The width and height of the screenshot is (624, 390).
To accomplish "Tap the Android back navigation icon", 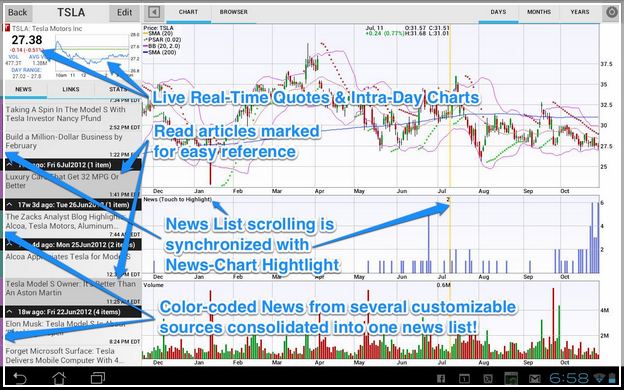I will pyautogui.click(x=20, y=378).
